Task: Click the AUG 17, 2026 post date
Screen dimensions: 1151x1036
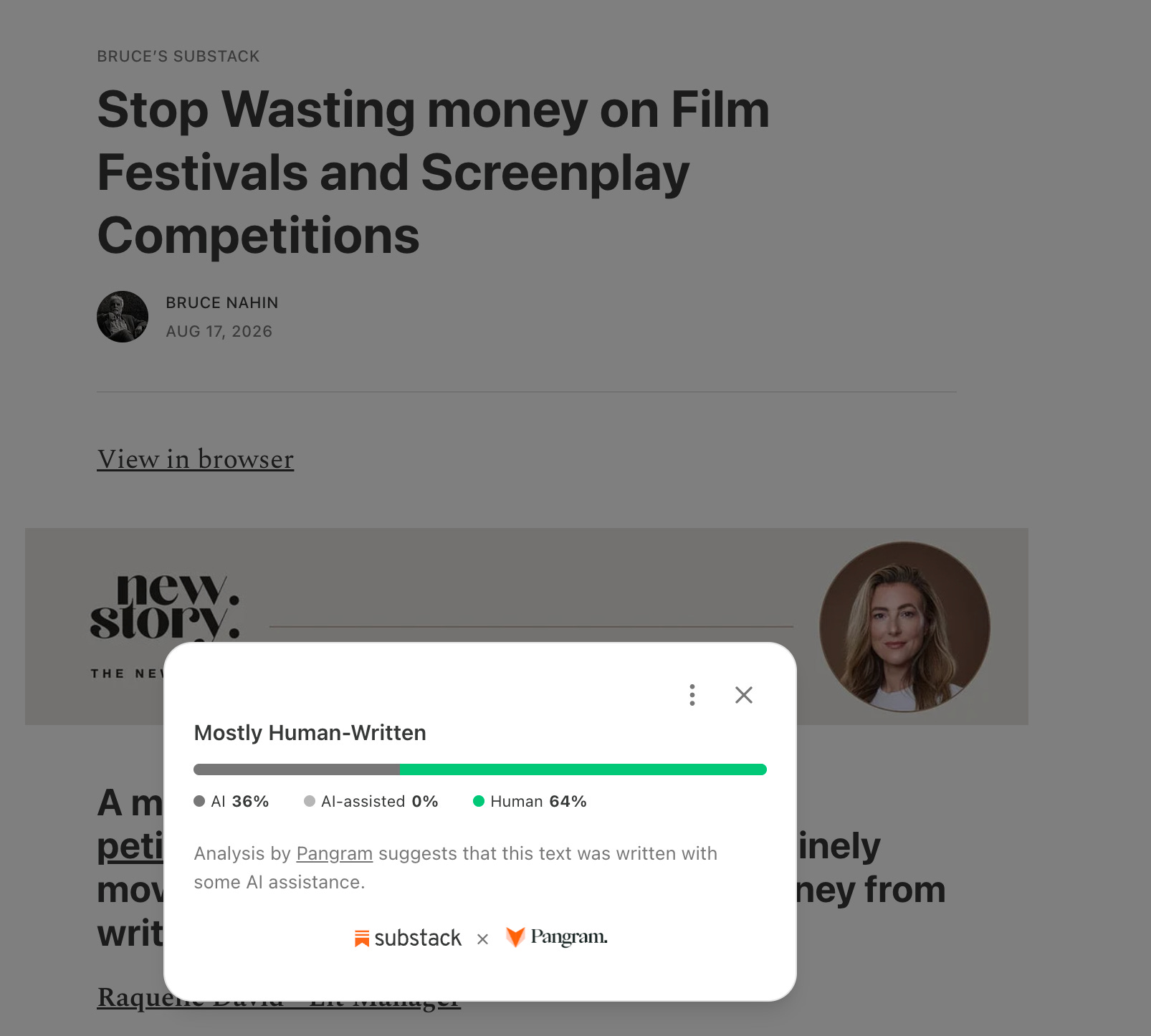Action: coord(219,331)
